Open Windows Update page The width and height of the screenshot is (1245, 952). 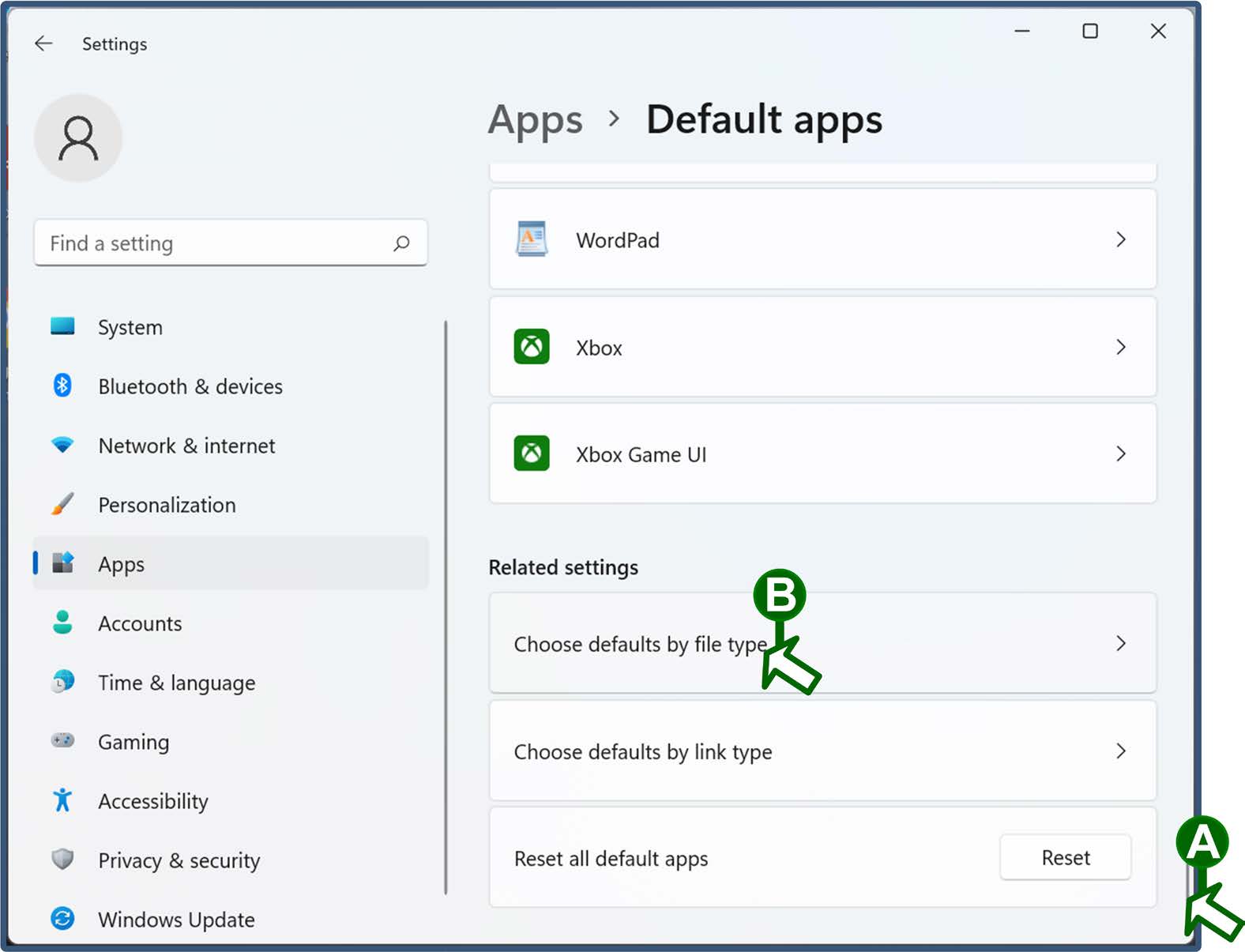231,920
